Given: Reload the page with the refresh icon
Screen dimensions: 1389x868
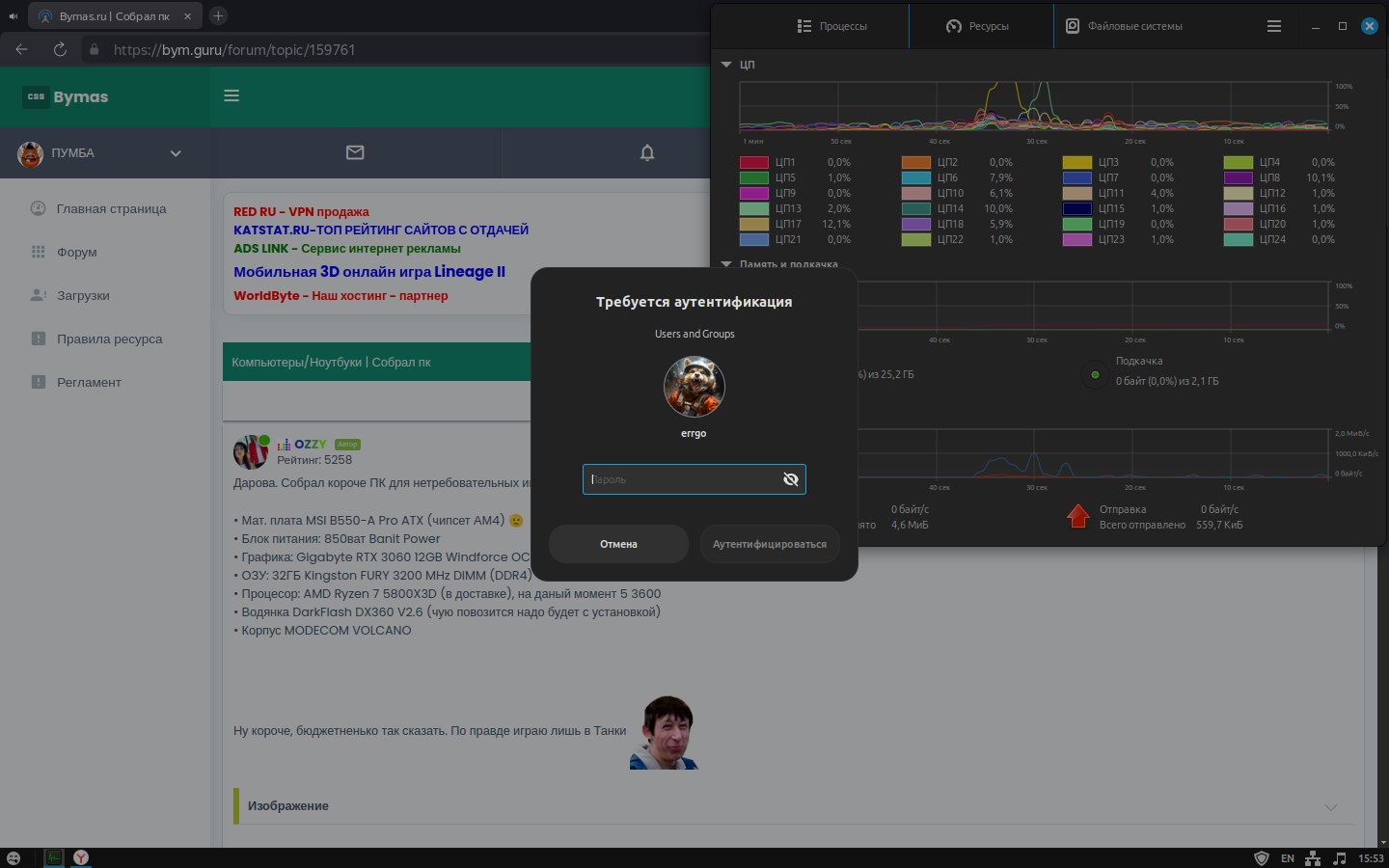Looking at the screenshot, I should (x=60, y=49).
